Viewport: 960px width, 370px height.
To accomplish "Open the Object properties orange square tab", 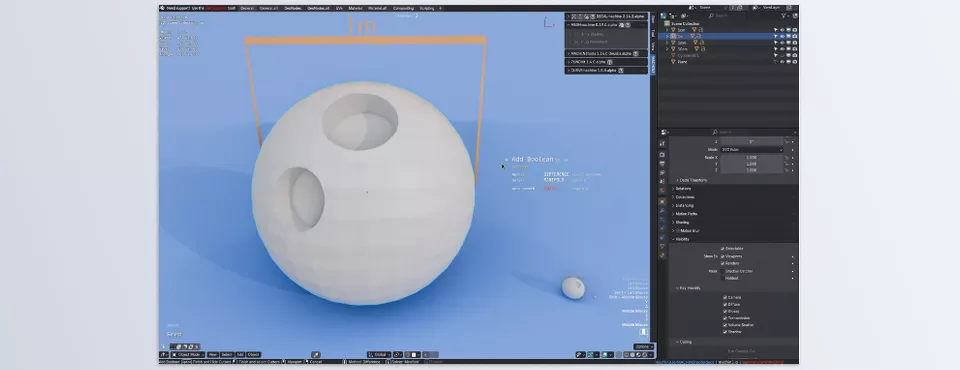I will click(x=662, y=201).
